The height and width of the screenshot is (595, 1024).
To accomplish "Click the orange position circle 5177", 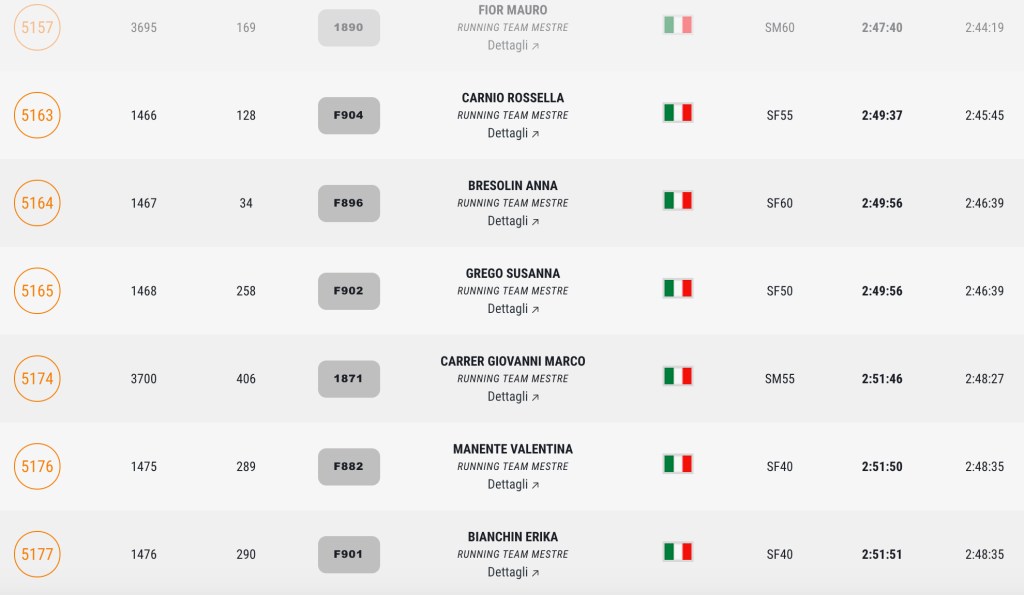I will click(38, 554).
